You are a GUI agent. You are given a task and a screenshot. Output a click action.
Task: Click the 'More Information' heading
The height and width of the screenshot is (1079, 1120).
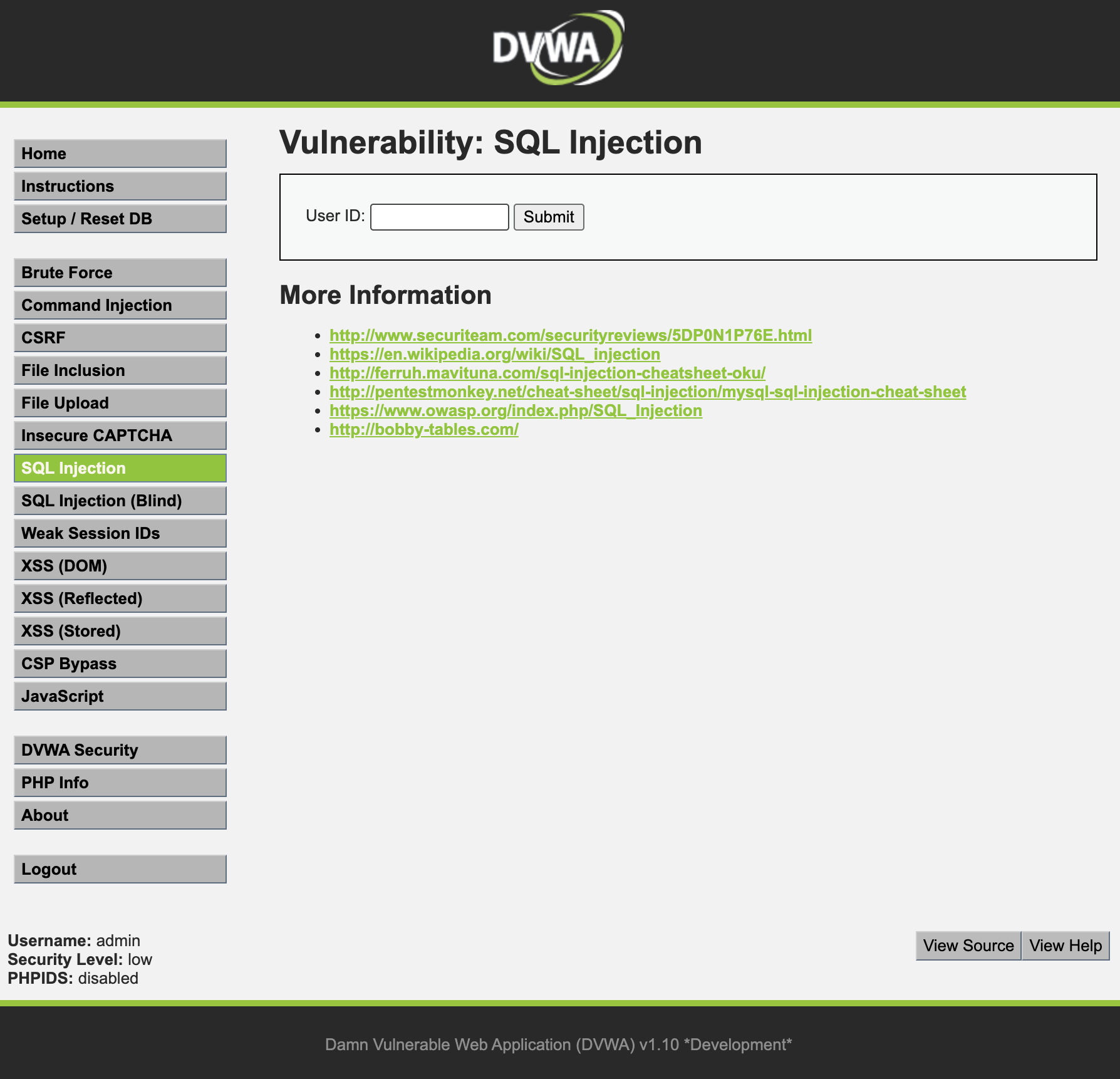pyautogui.click(x=385, y=295)
